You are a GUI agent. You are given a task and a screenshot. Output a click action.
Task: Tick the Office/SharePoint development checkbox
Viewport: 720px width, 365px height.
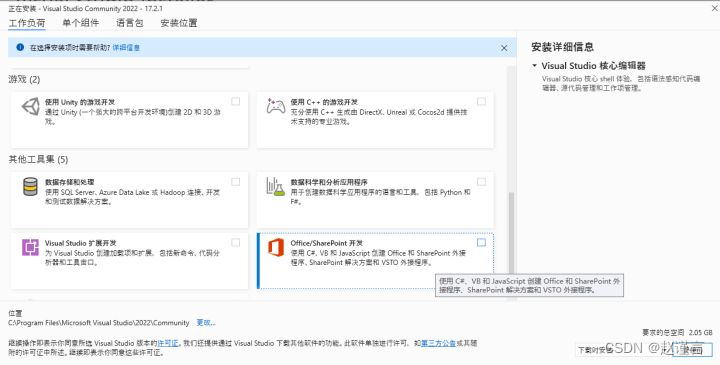tap(481, 242)
